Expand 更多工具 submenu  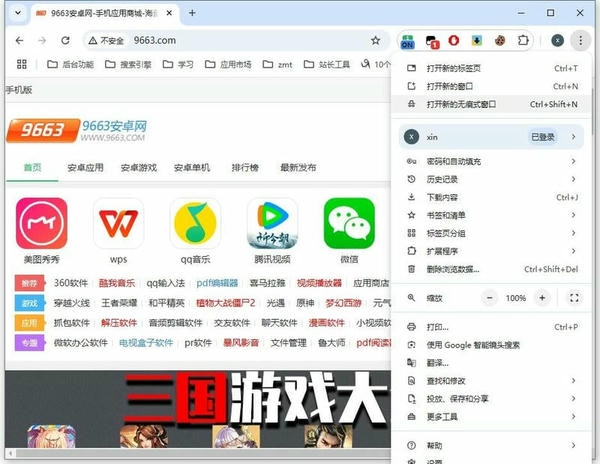coord(491,417)
